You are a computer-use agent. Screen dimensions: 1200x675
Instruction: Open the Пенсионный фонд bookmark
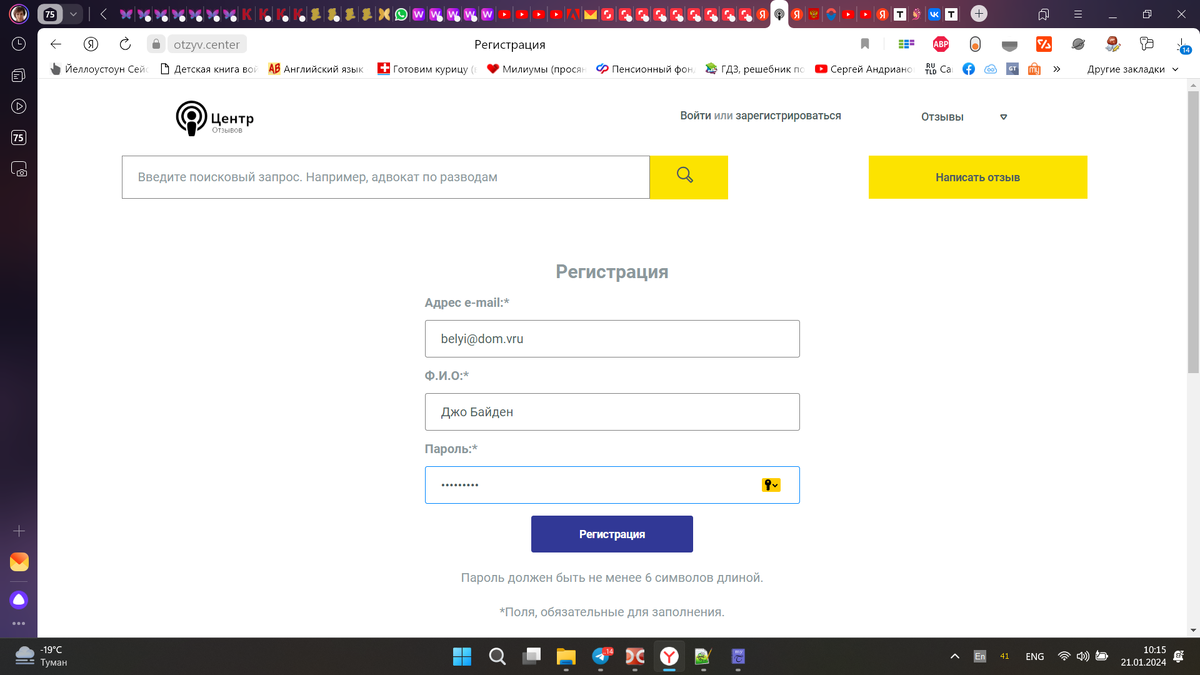(645, 69)
